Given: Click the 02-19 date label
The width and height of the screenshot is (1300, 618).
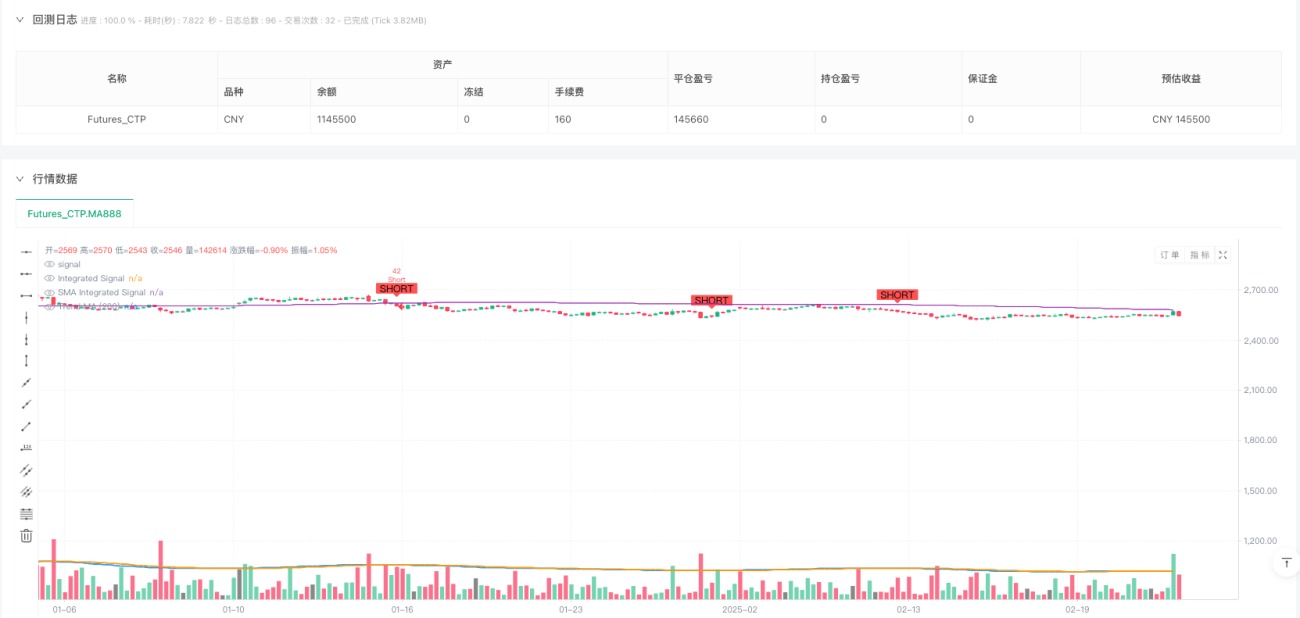Looking at the screenshot, I should [1077, 608].
